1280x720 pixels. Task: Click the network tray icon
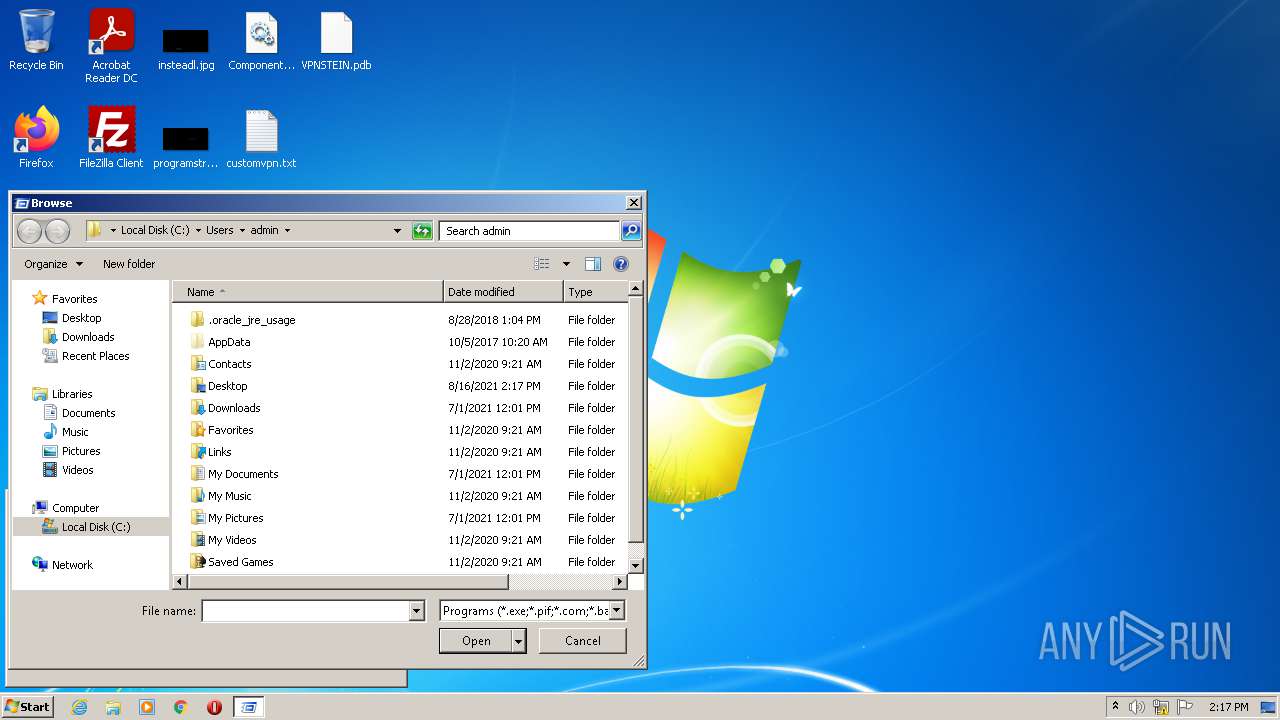1161,707
